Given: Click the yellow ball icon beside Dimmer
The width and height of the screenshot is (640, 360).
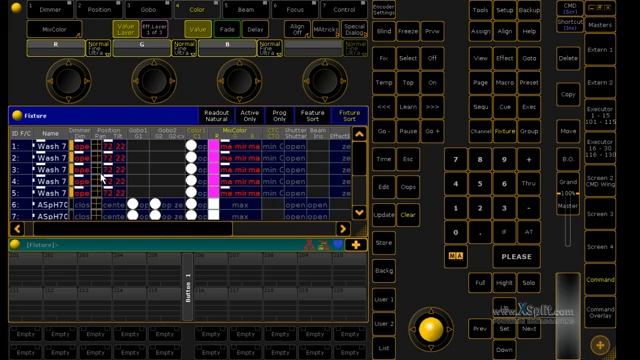Looking at the screenshot, I should pyautogui.click(x=16, y=8).
